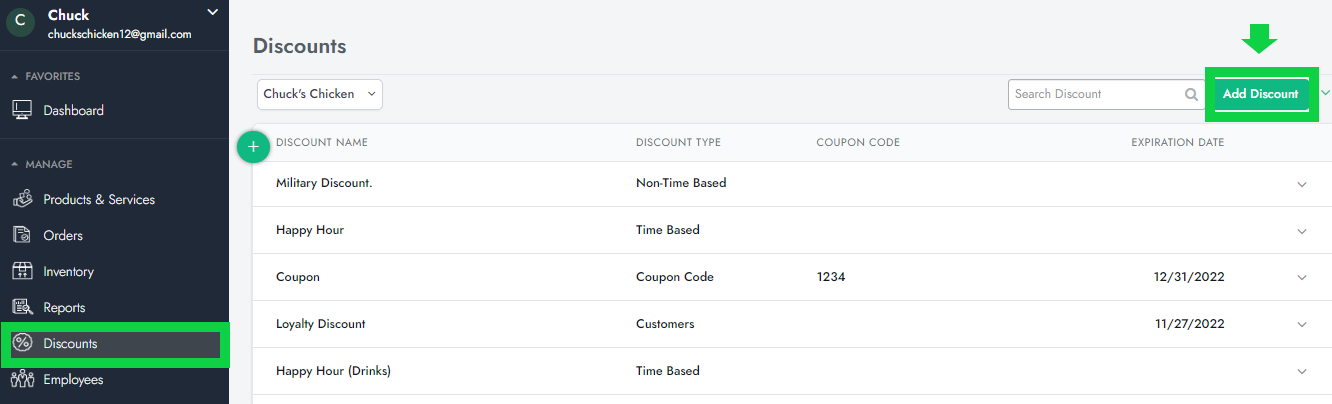Click the Employees people icon
Image resolution: width=1332 pixels, height=404 pixels.
tap(22, 379)
